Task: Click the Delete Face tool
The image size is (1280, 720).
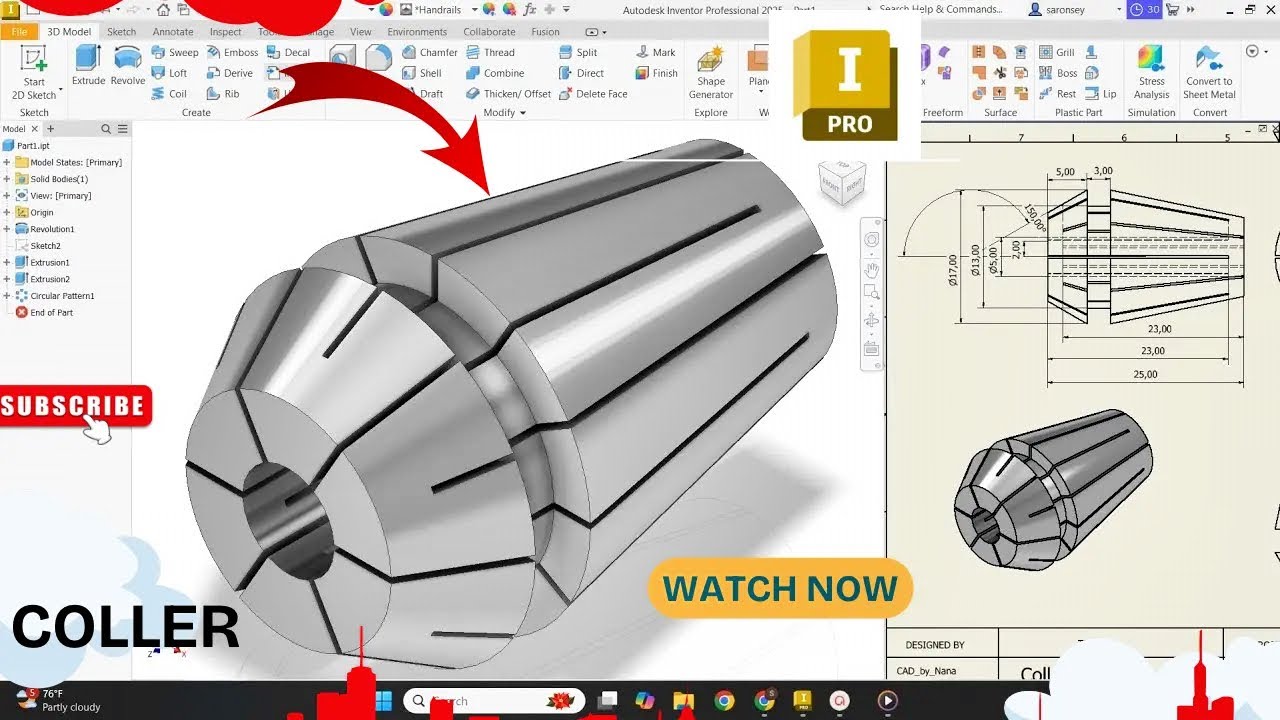Action: point(593,94)
